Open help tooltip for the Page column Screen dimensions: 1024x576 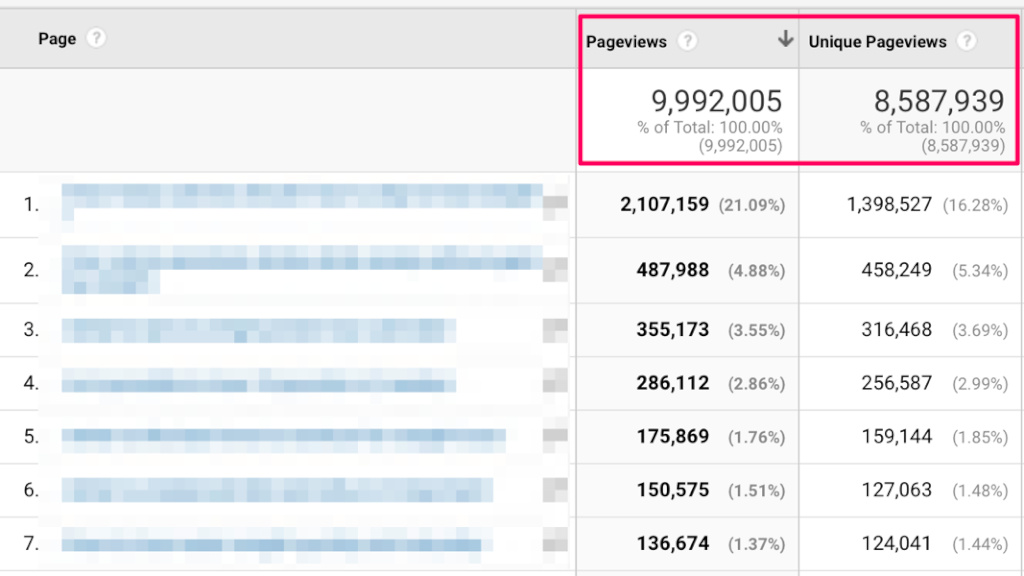96,38
